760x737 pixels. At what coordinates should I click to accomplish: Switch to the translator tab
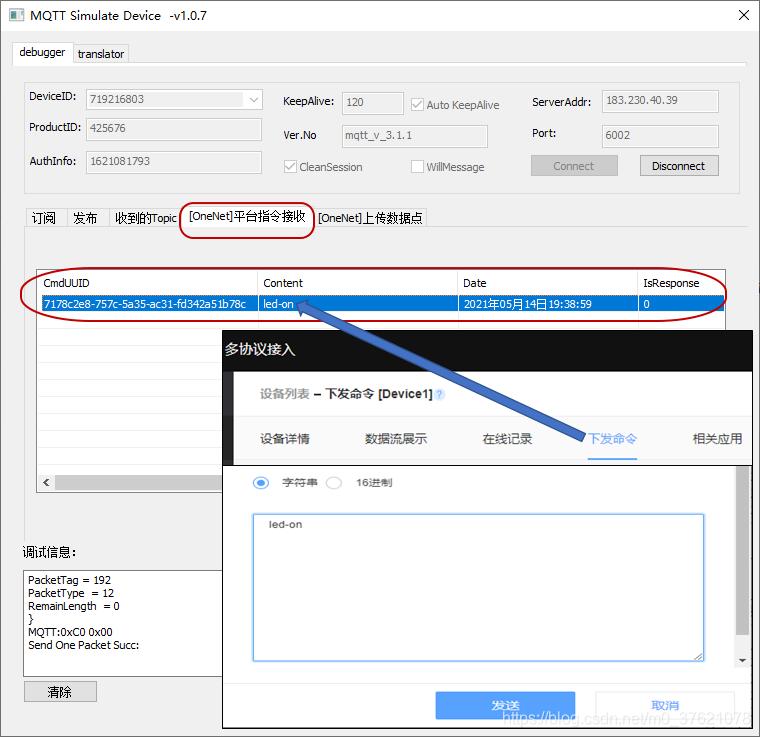pyautogui.click(x=101, y=54)
